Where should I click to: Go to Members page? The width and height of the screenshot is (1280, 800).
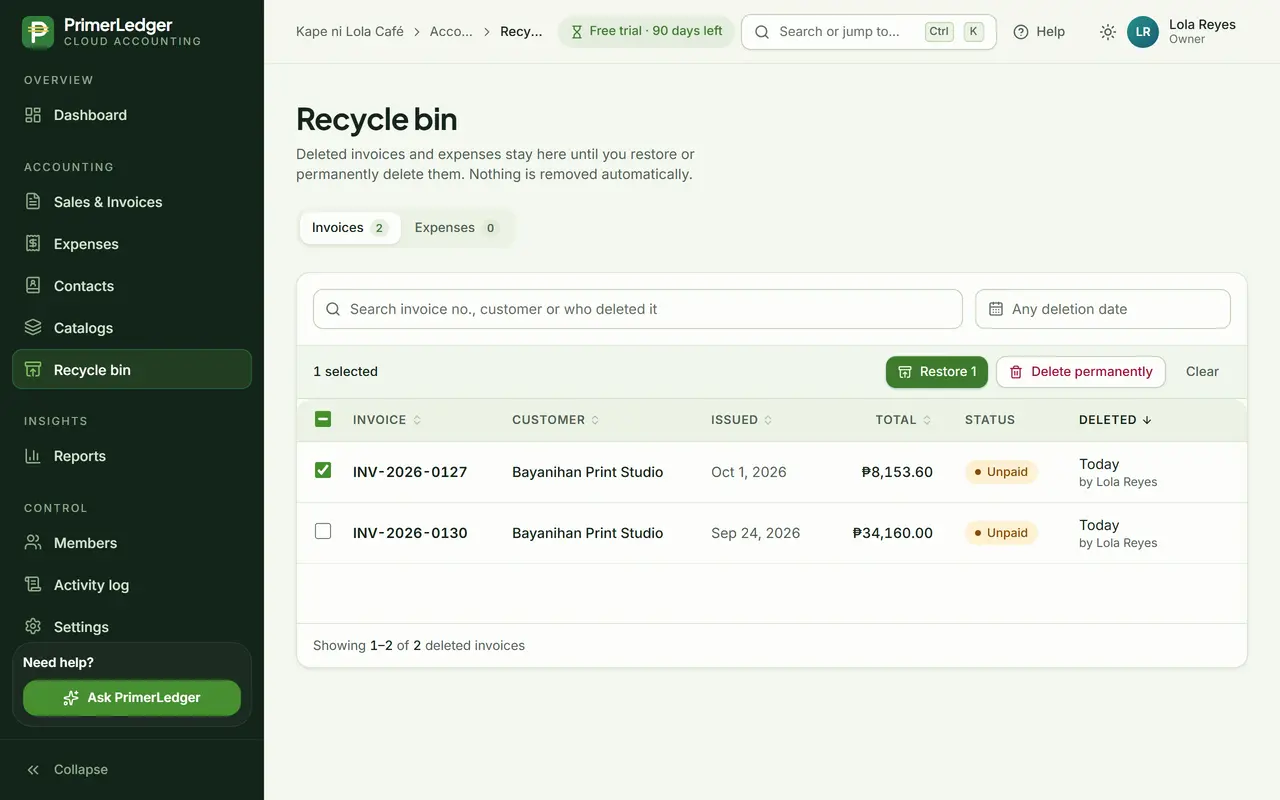click(x=132, y=543)
